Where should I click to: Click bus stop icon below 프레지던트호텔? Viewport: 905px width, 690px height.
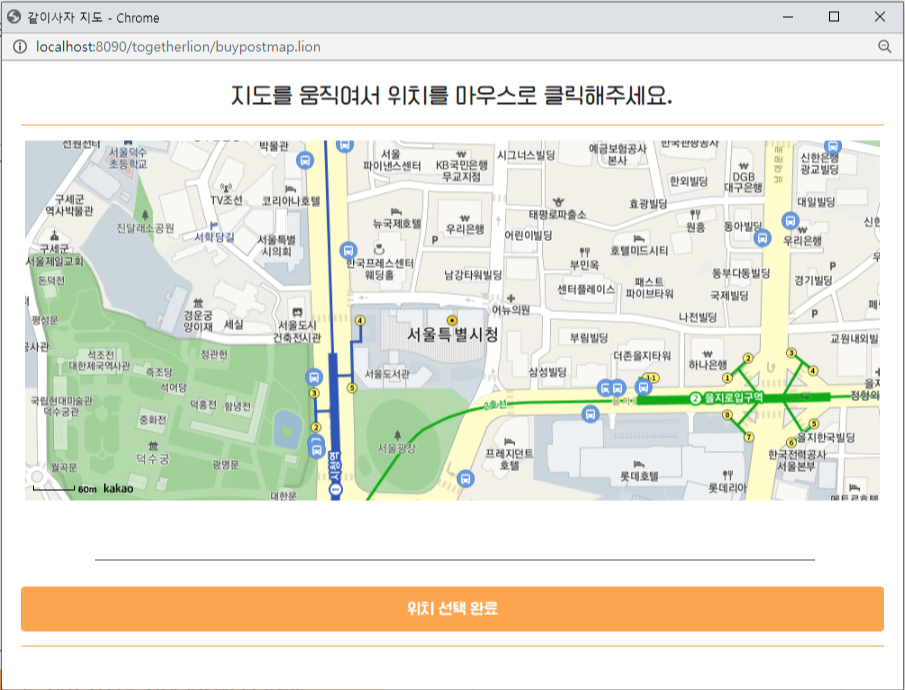466,479
